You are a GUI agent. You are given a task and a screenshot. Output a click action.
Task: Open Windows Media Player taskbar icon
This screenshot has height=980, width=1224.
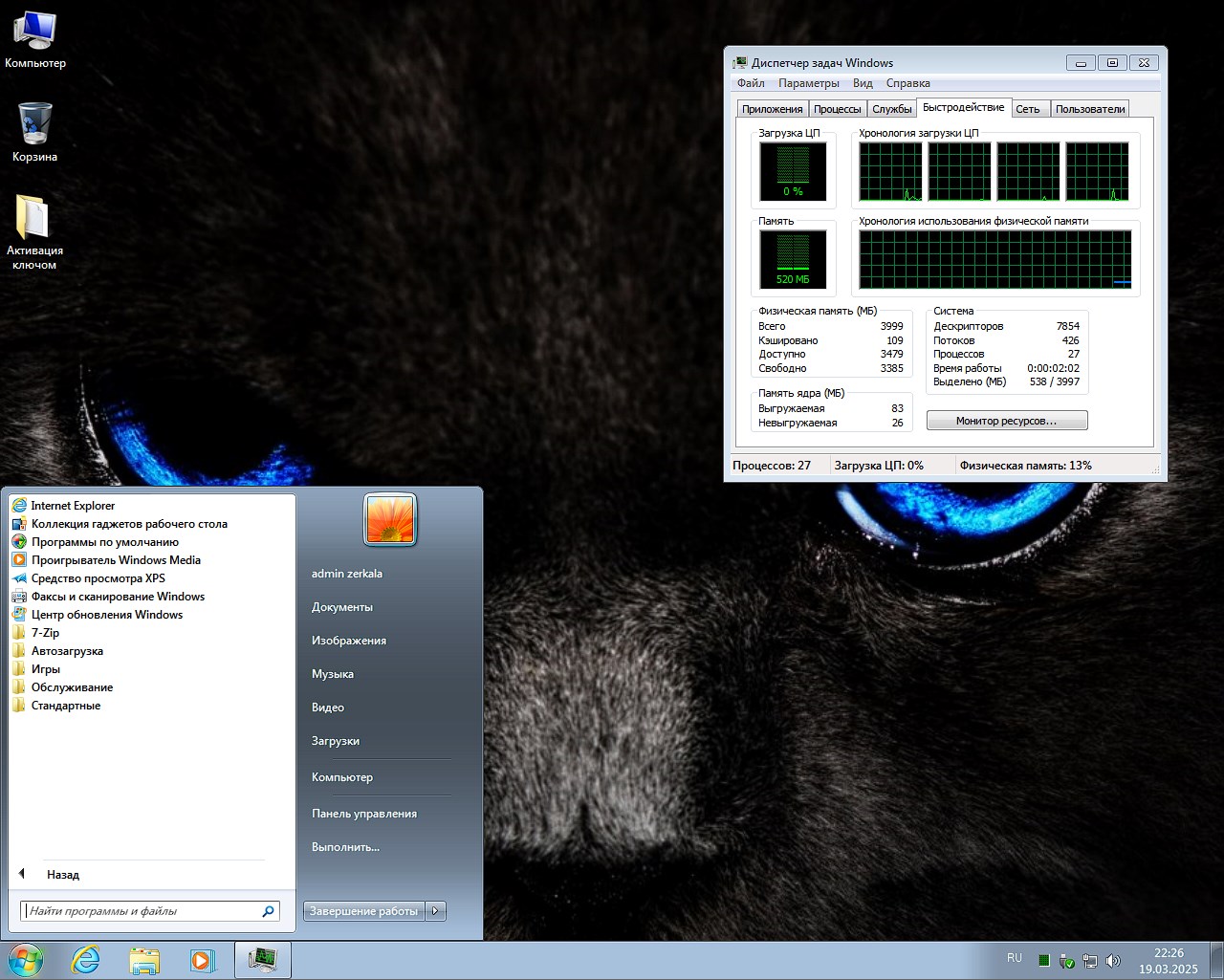point(203,961)
